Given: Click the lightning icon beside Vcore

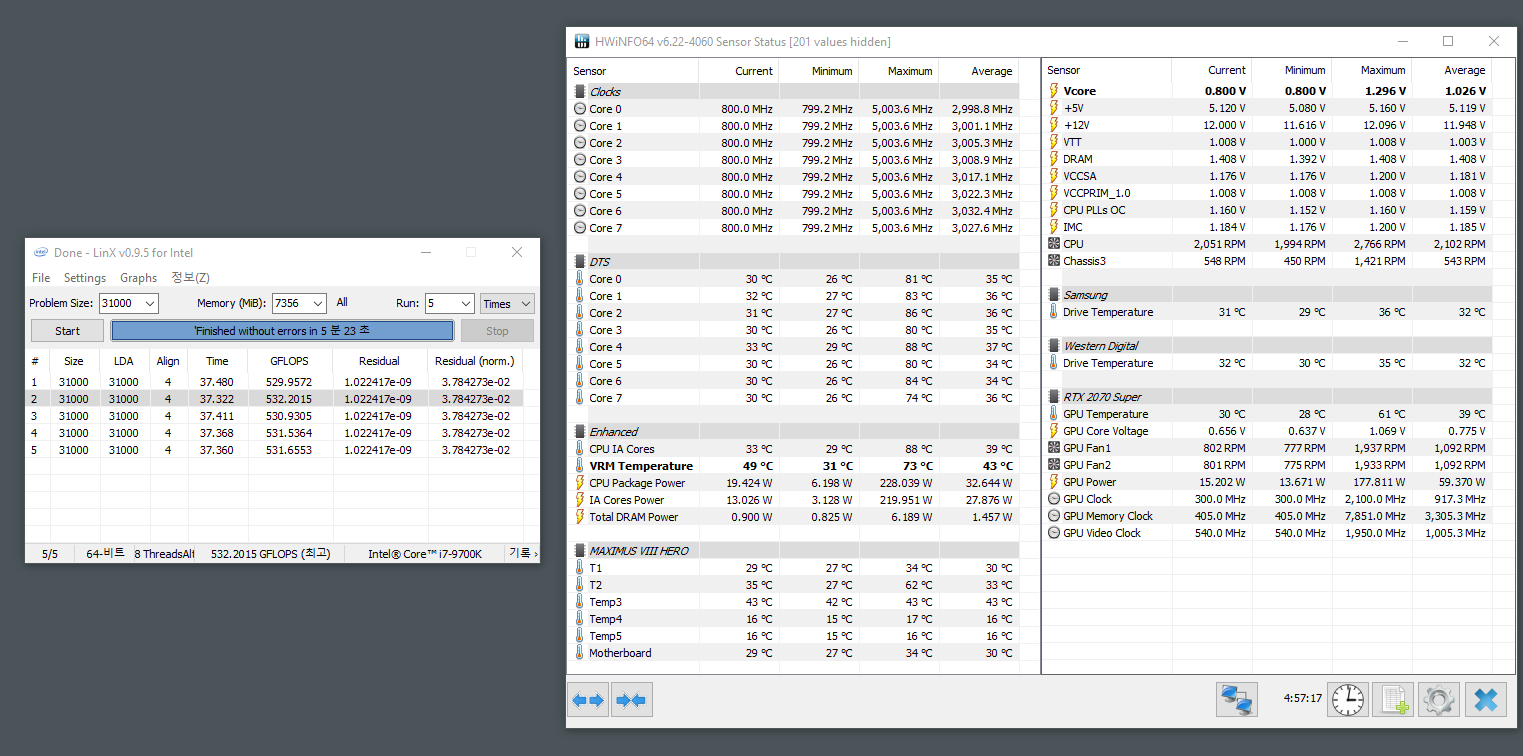Looking at the screenshot, I should [1054, 91].
